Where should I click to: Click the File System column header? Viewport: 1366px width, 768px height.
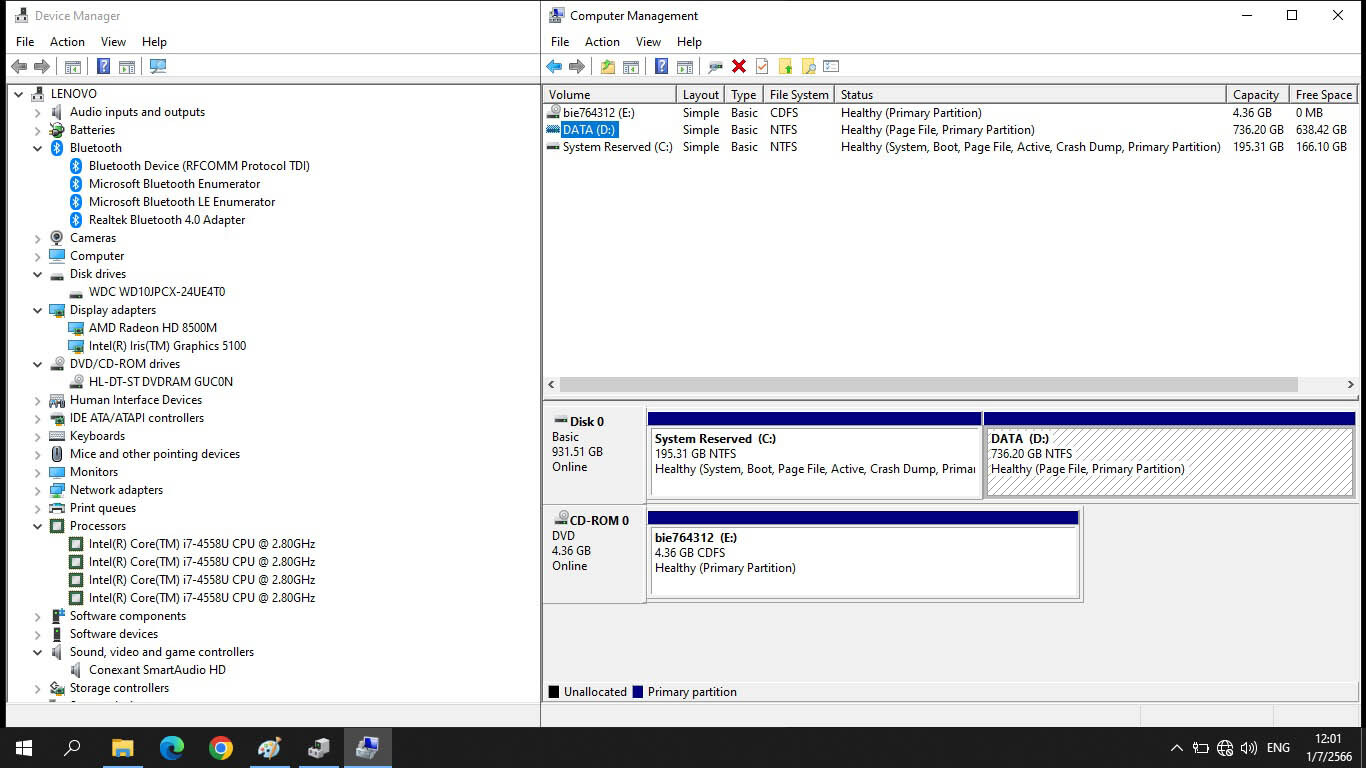point(798,95)
